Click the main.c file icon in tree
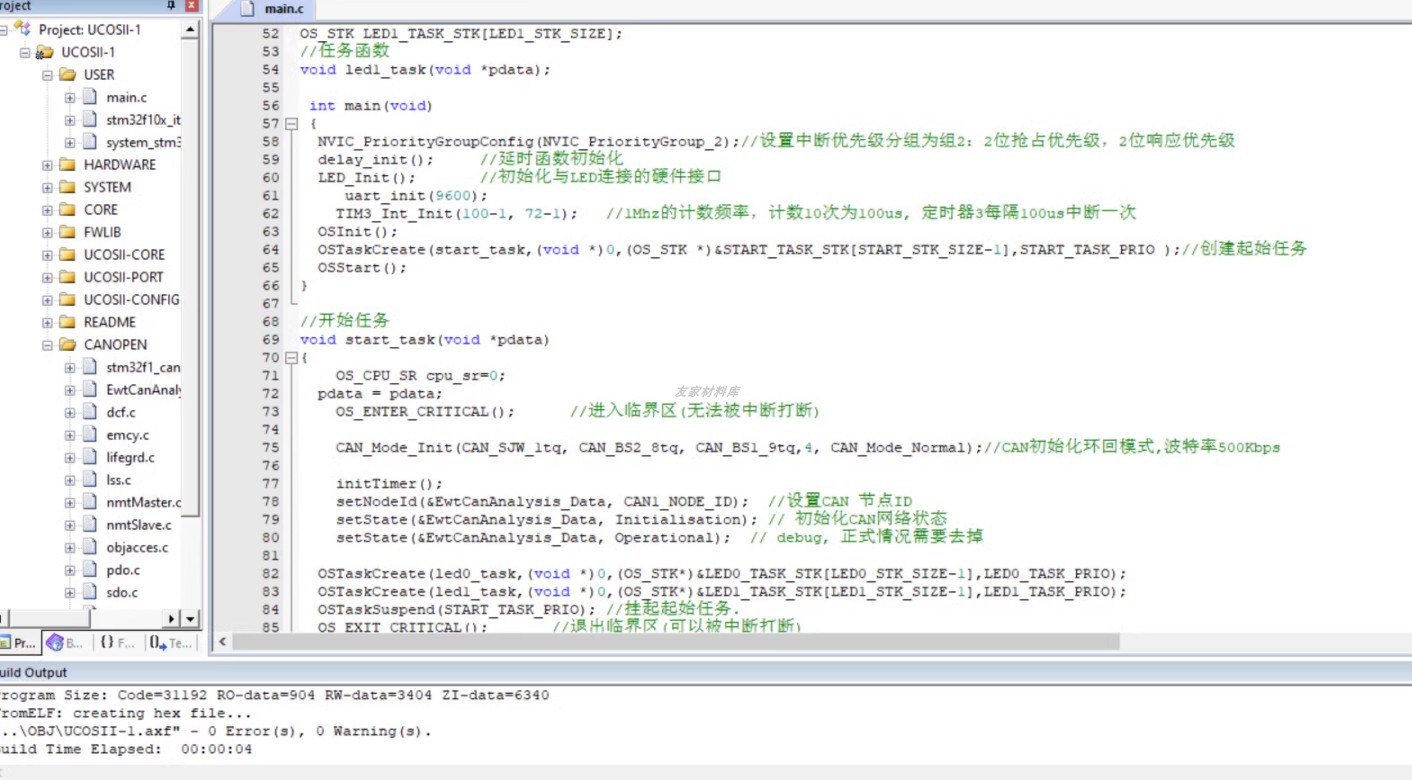 (x=90, y=97)
